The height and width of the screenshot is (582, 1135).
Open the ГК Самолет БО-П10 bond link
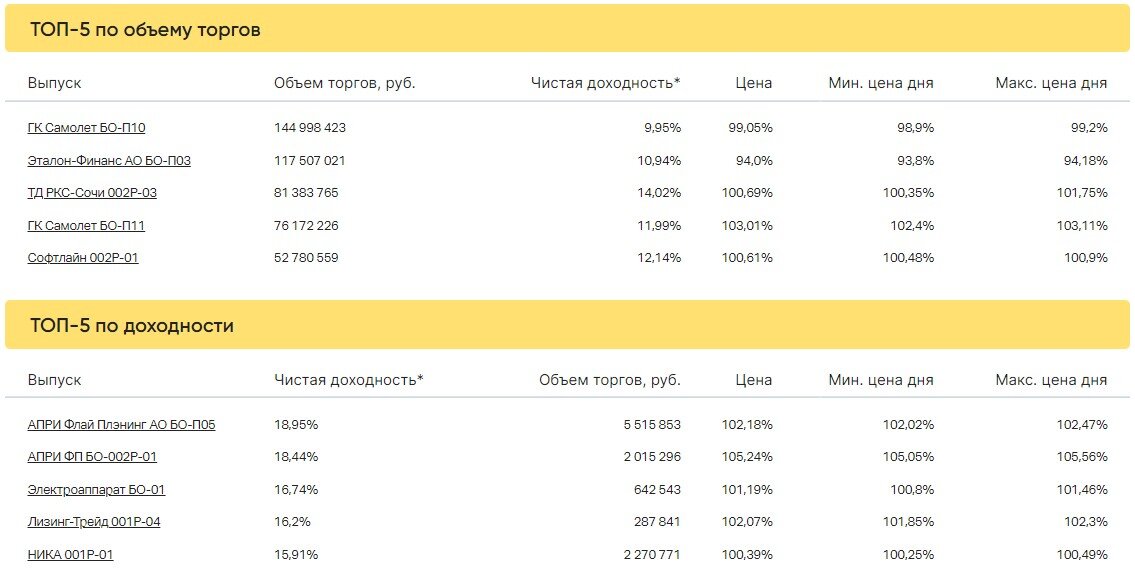86,128
